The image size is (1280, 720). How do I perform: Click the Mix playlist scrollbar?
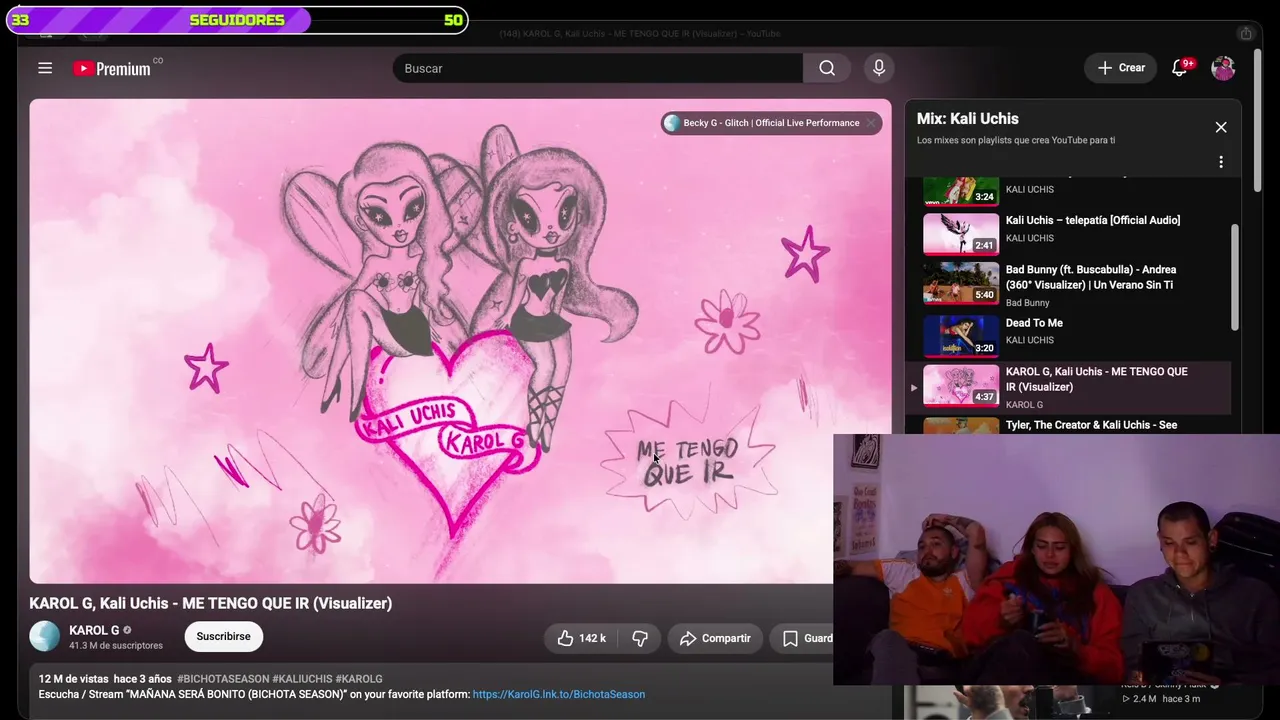point(1235,277)
